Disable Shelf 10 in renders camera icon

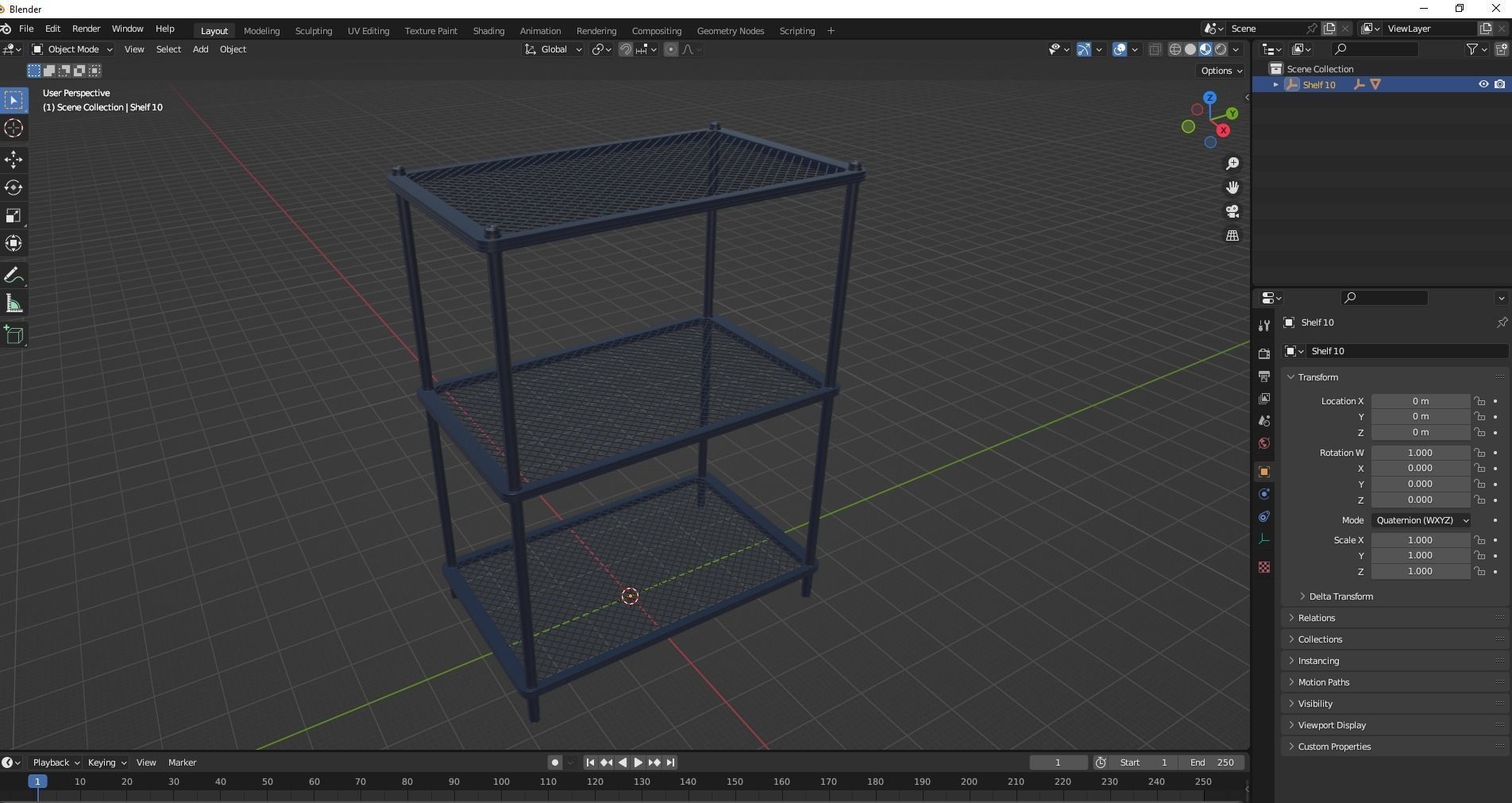tap(1499, 84)
